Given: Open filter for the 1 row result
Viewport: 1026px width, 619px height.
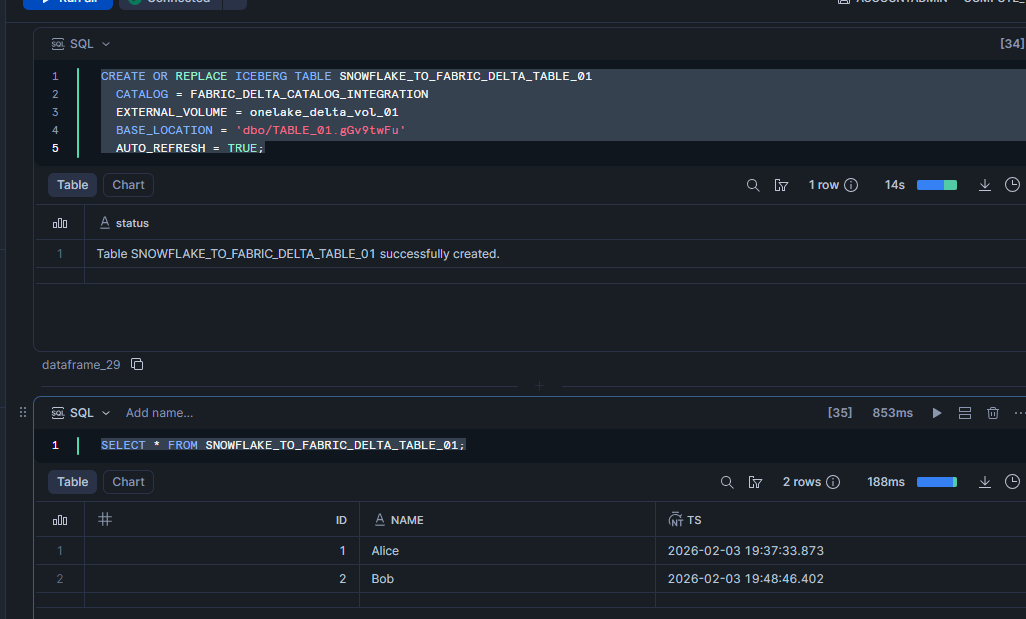Looking at the screenshot, I should tap(781, 185).
